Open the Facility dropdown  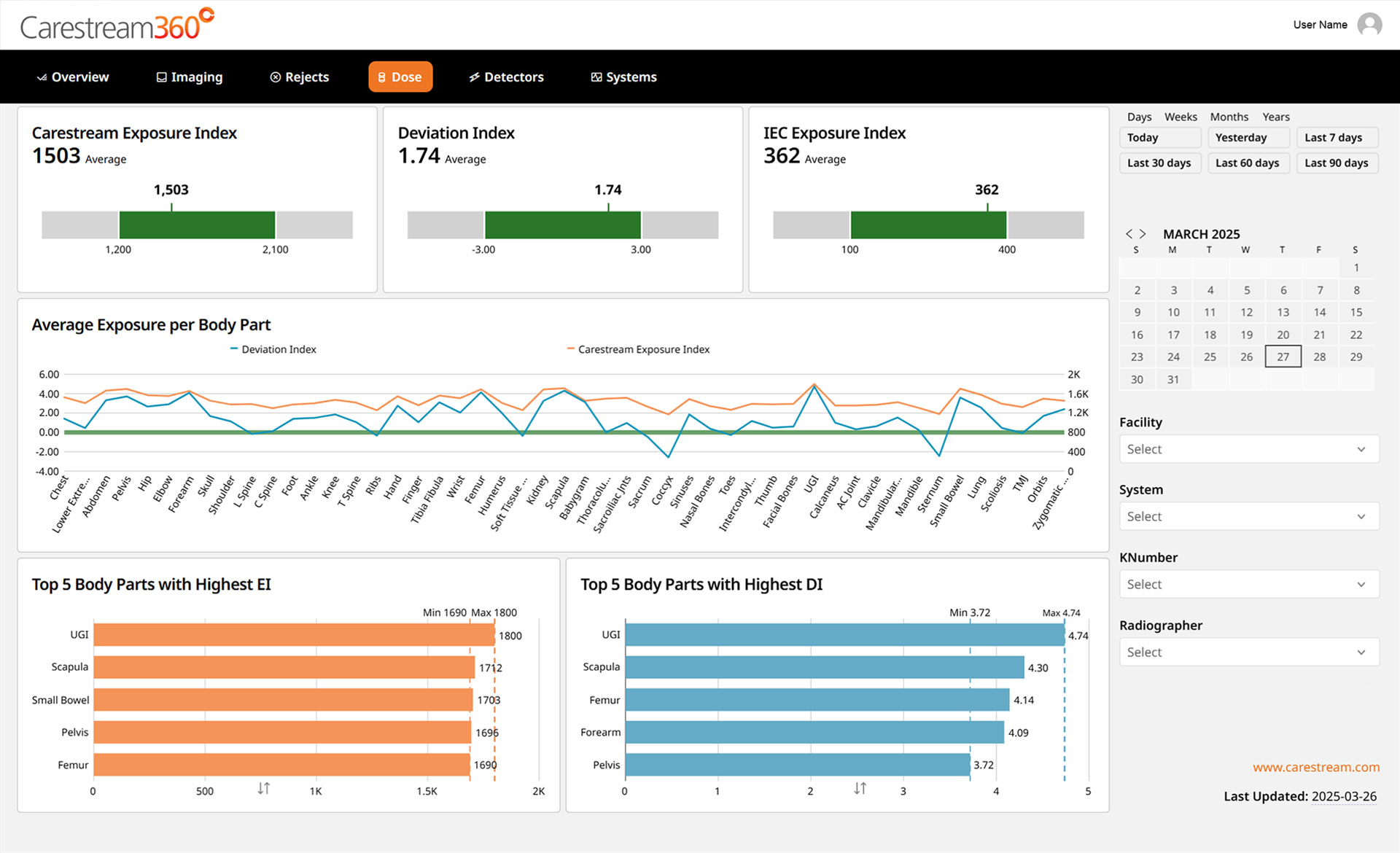(x=1248, y=449)
